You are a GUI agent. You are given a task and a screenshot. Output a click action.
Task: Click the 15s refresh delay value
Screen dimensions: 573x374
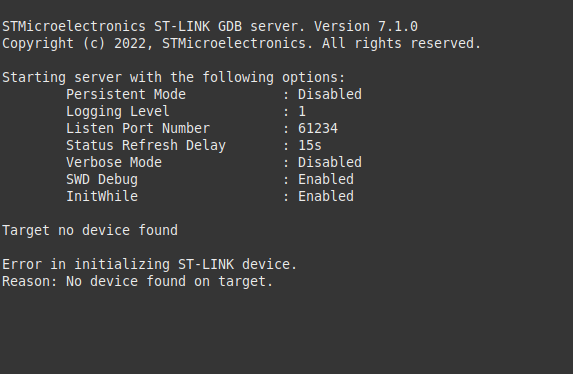click(310, 146)
